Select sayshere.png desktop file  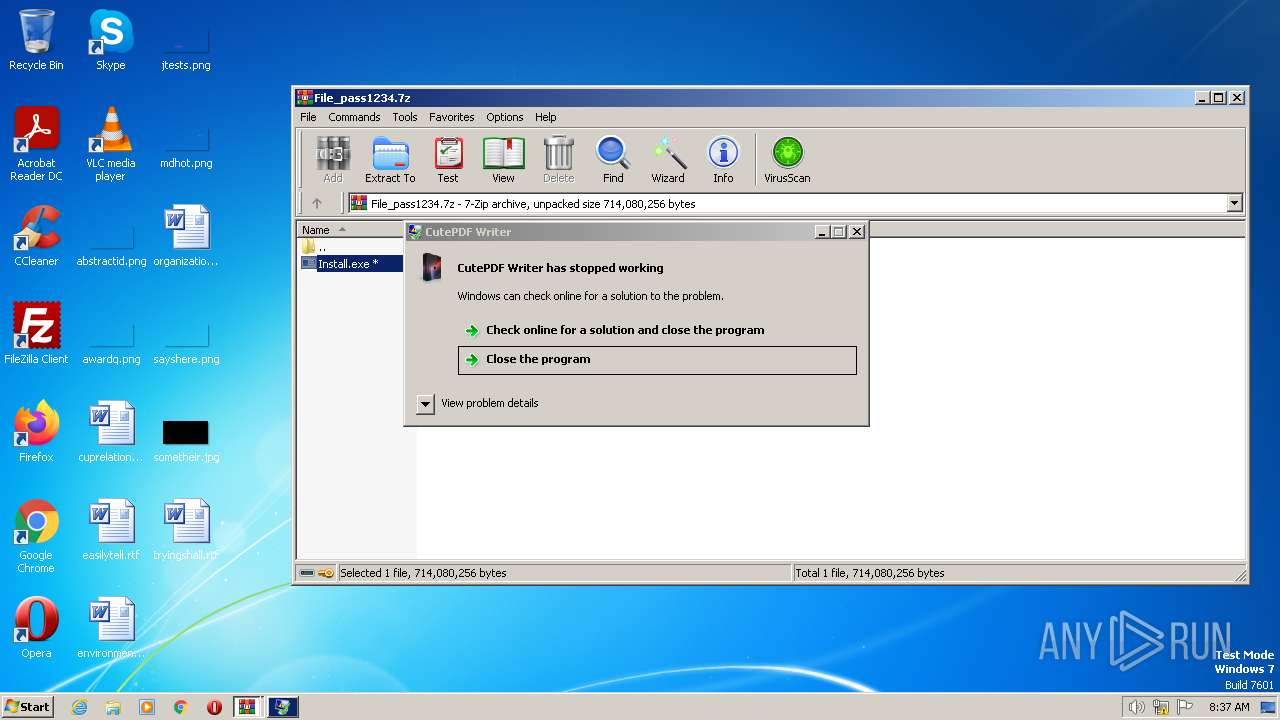[186, 342]
